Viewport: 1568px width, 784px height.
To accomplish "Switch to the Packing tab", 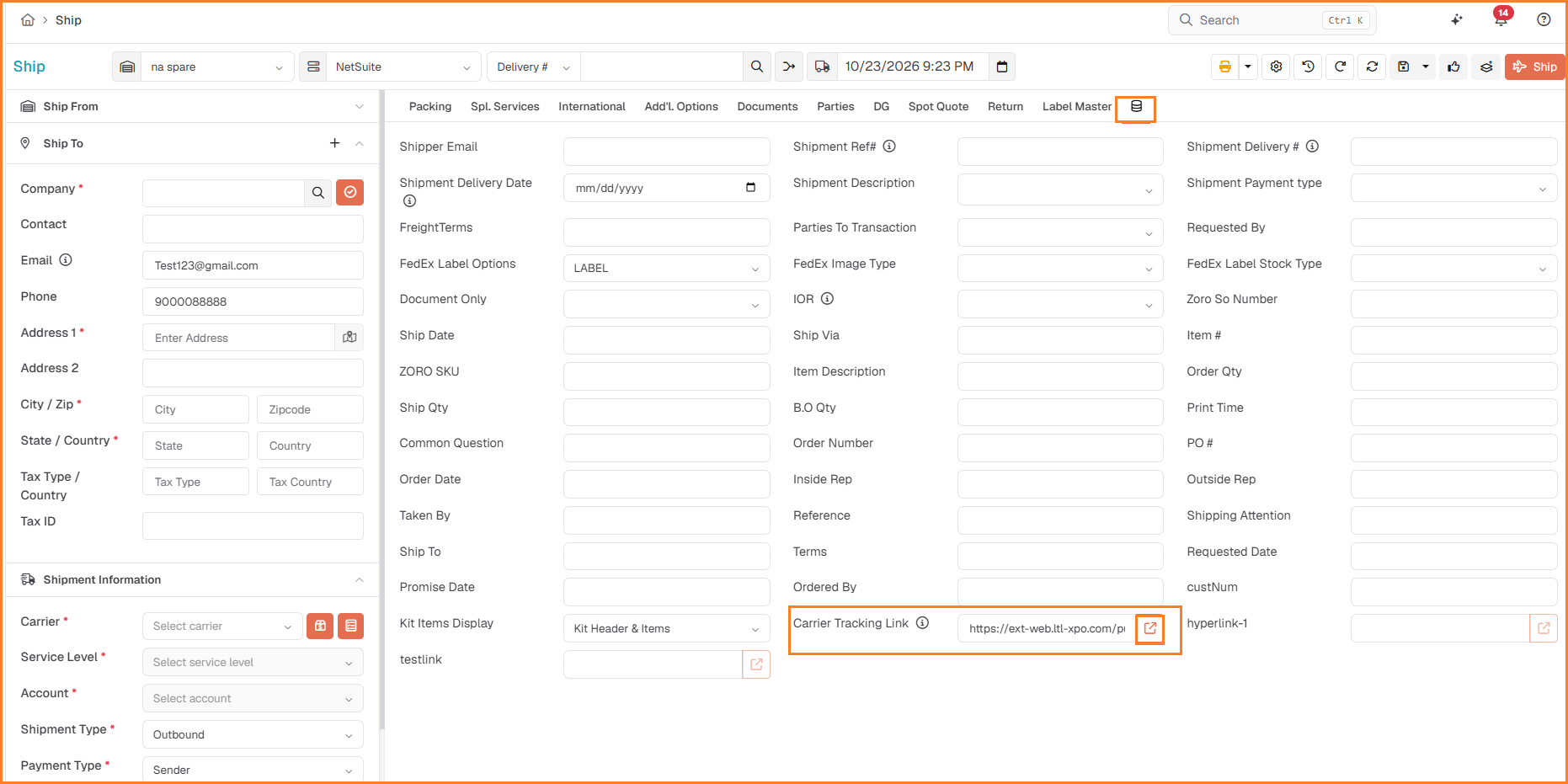I will [x=430, y=107].
